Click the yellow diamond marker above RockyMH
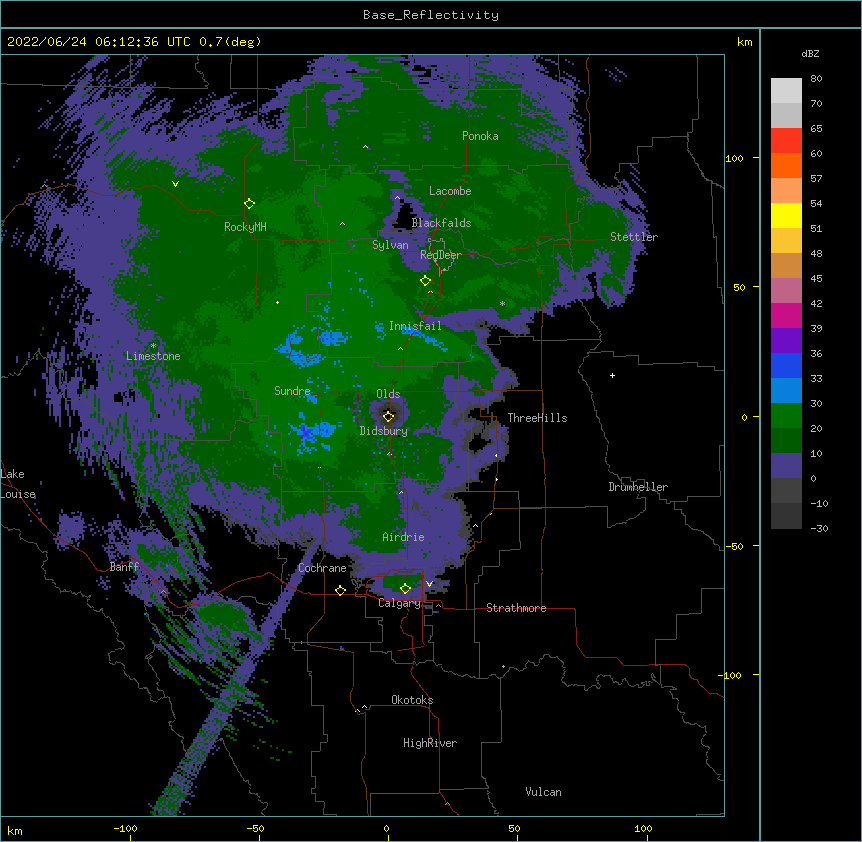The width and height of the screenshot is (862, 842). [x=250, y=204]
